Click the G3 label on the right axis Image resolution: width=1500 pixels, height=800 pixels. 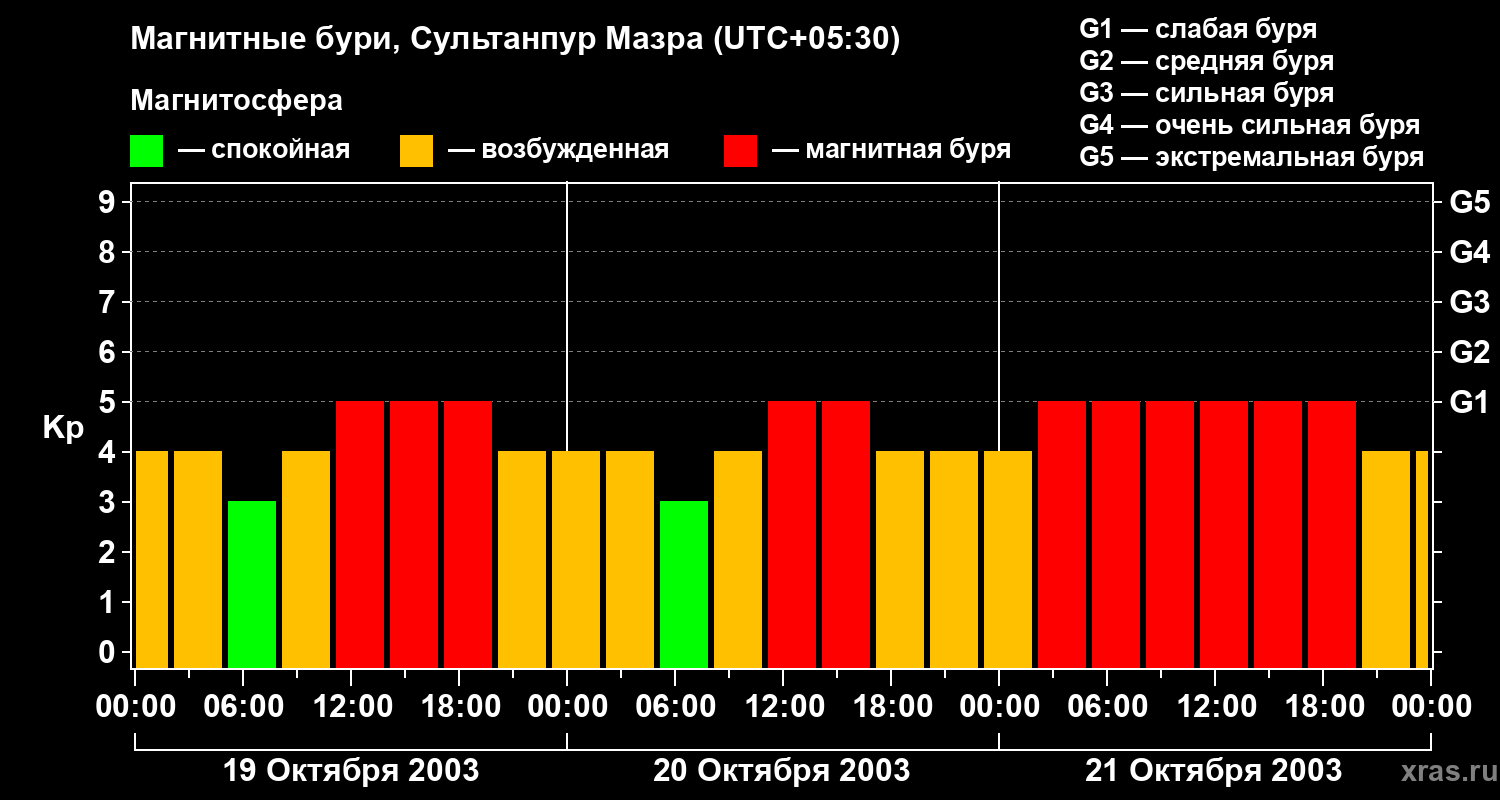click(x=1469, y=303)
